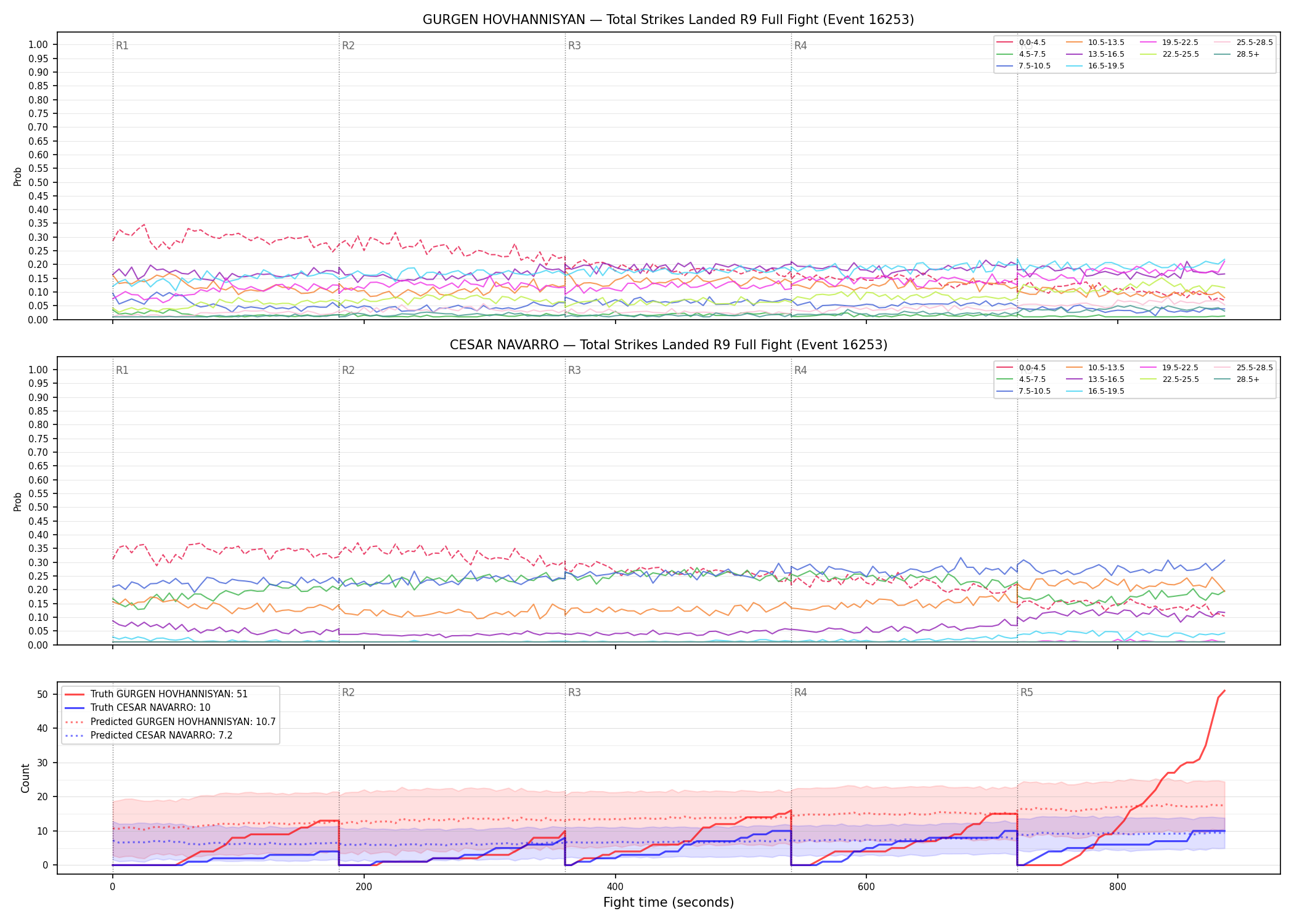Click the R2 round marker in Navarro chart
1294x924 pixels.
click(x=348, y=371)
